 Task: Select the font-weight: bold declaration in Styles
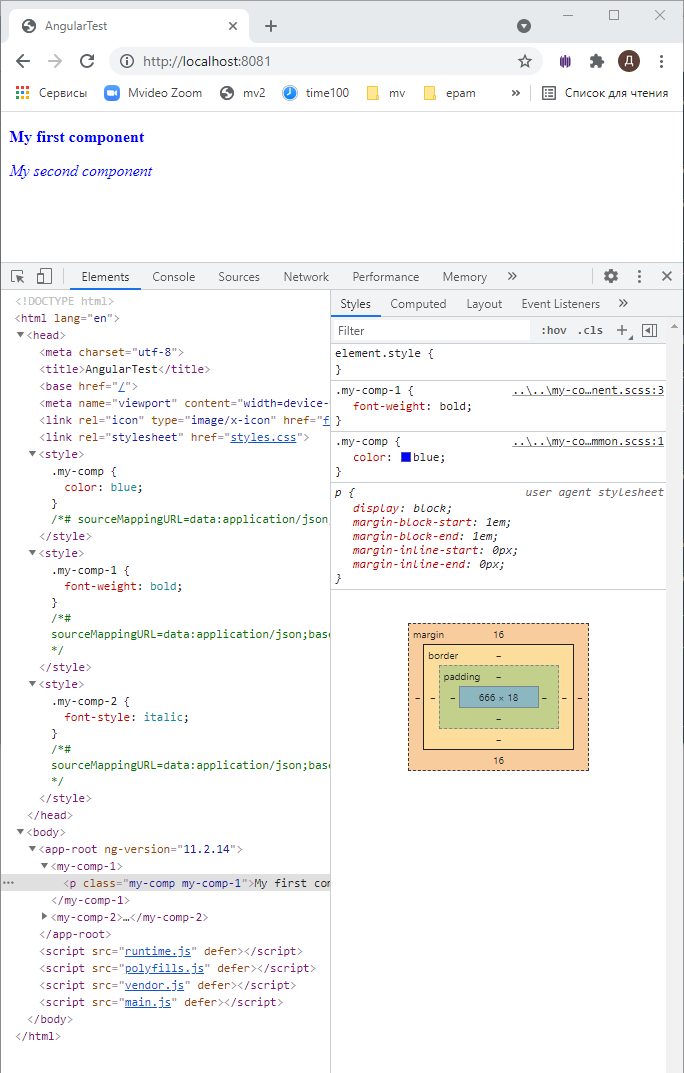[x=412, y=406]
